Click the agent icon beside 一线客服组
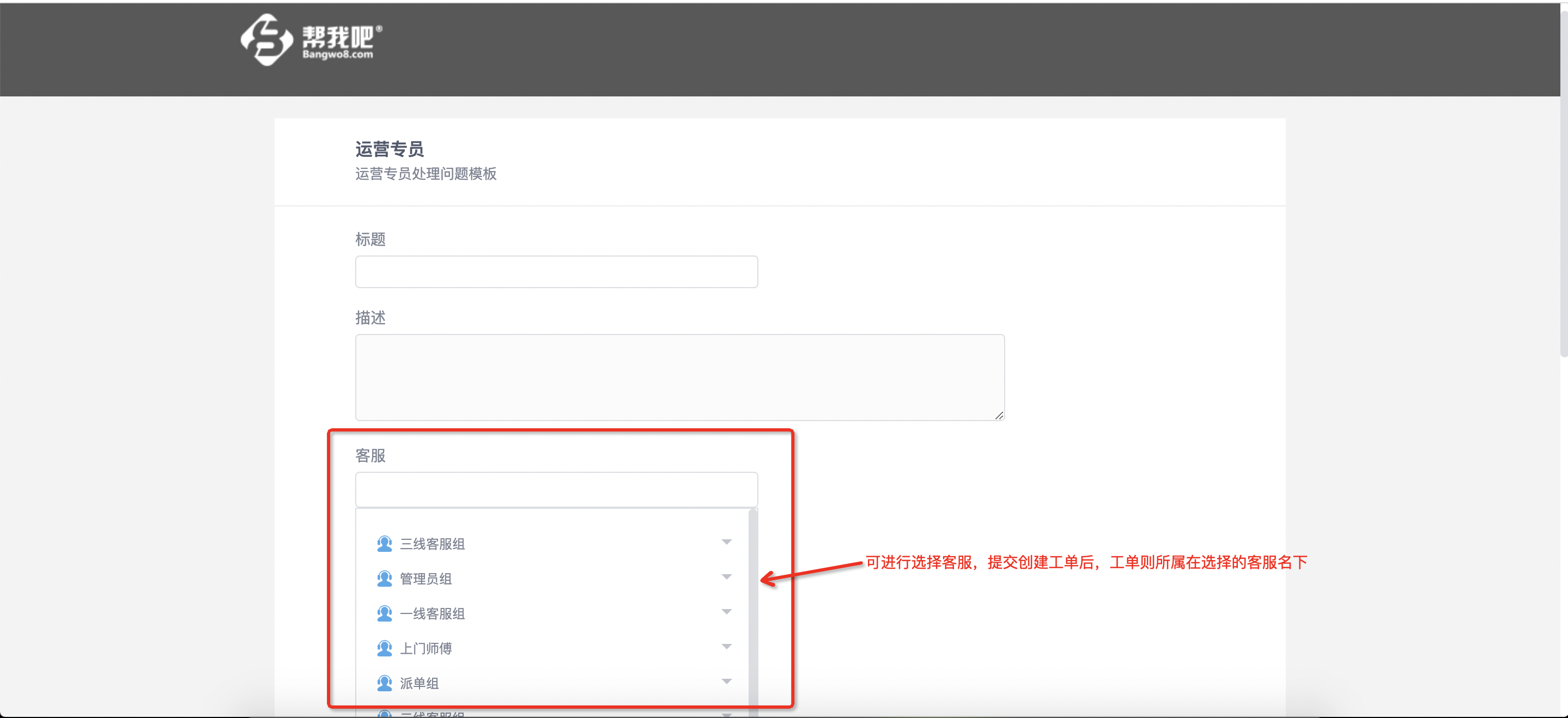The width and height of the screenshot is (1568, 718). point(384,613)
